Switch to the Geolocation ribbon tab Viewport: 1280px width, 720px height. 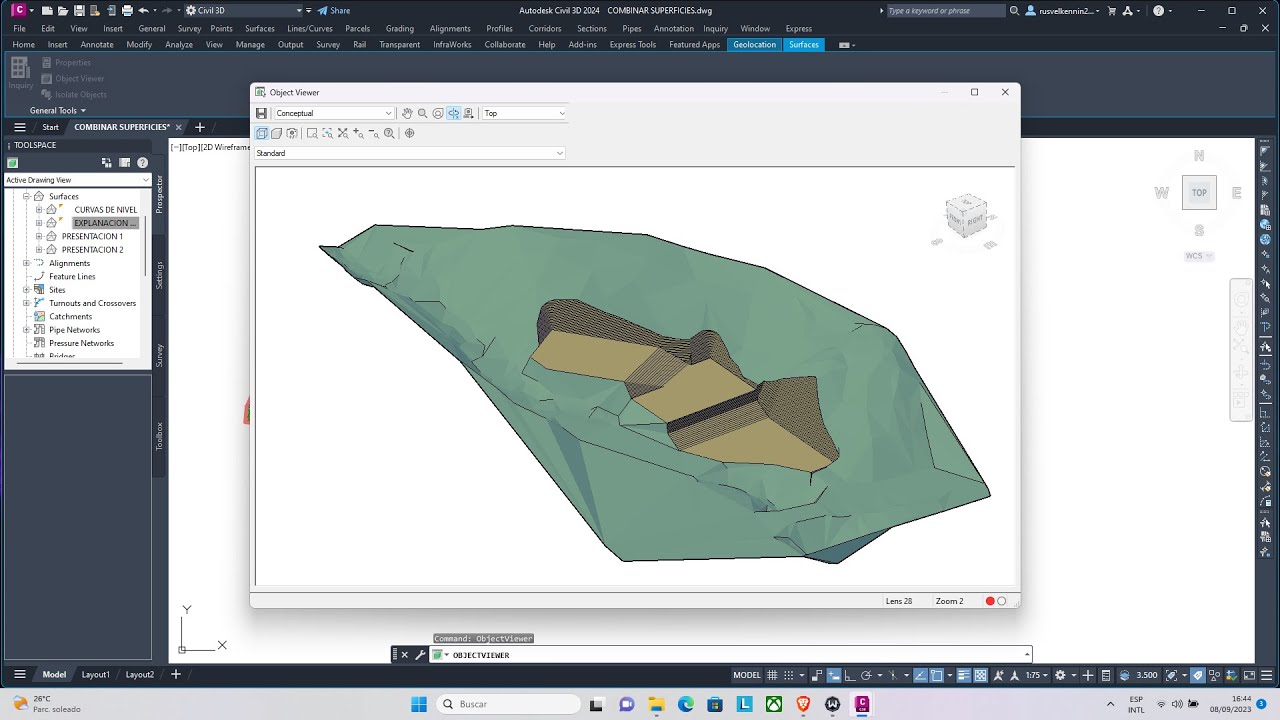[x=754, y=45]
